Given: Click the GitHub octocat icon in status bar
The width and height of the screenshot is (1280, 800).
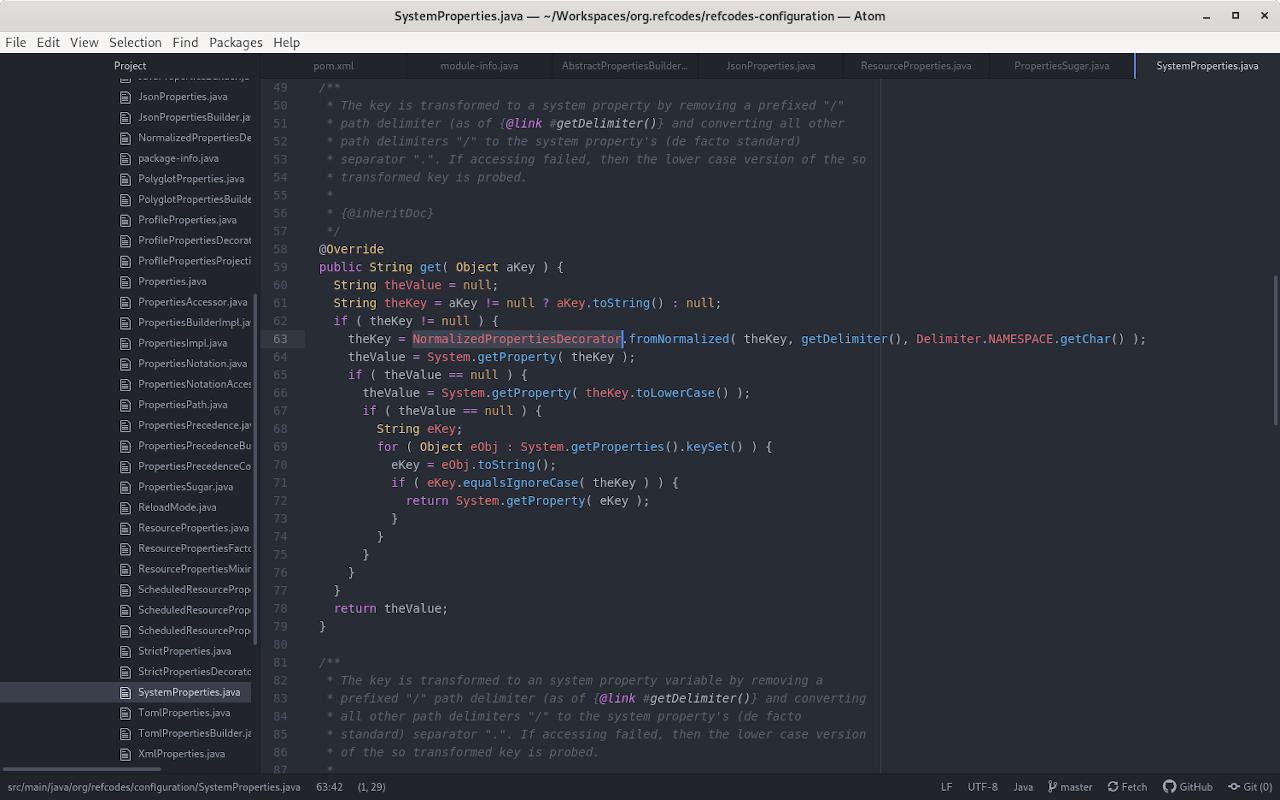Looking at the screenshot, I should coord(1169,787).
